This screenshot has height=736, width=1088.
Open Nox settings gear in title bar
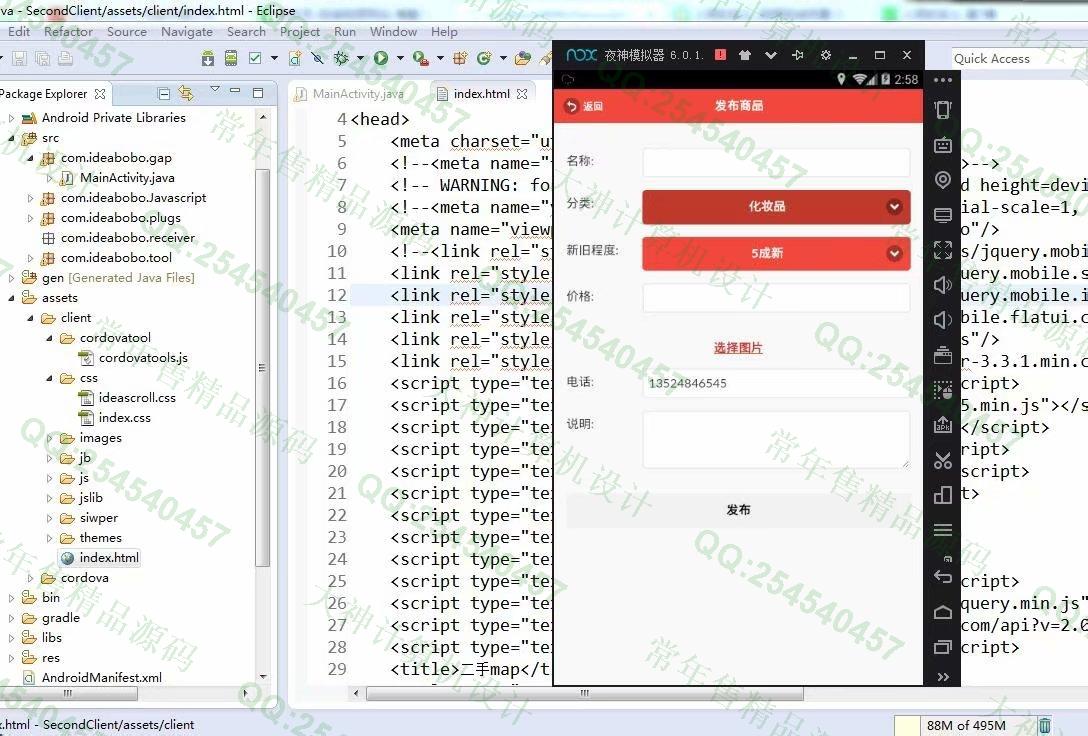826,55
